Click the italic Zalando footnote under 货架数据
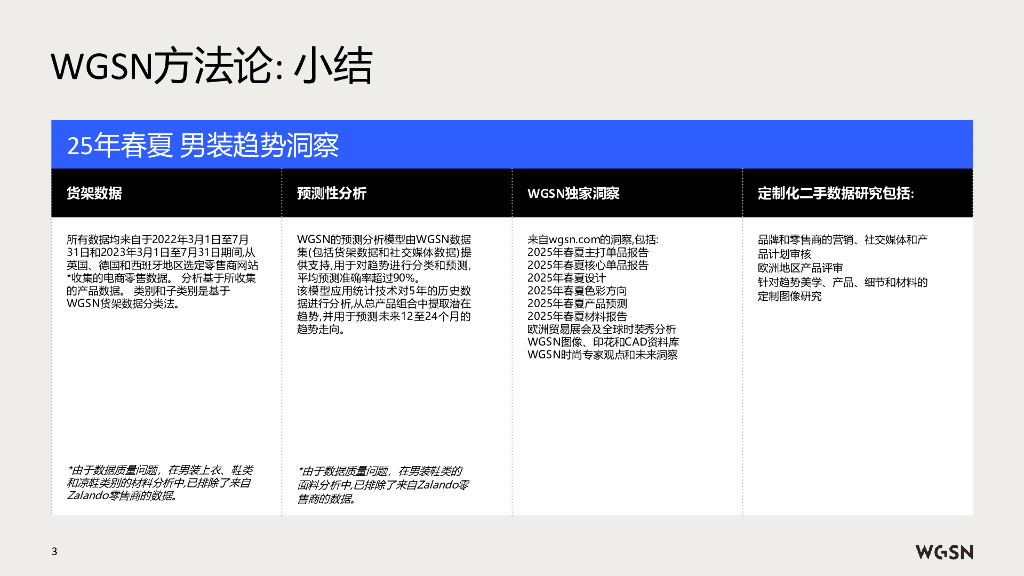This screenshot has height=576, width=1024. tap(160, 483)
